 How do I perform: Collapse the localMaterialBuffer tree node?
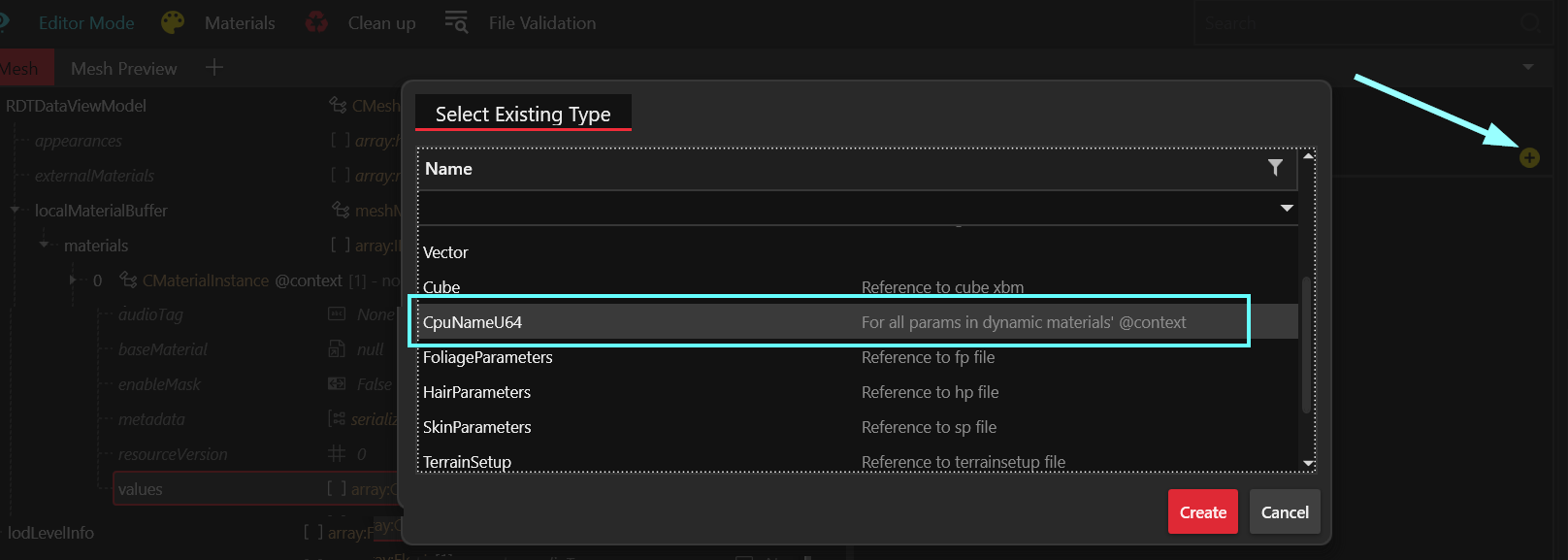15,210
